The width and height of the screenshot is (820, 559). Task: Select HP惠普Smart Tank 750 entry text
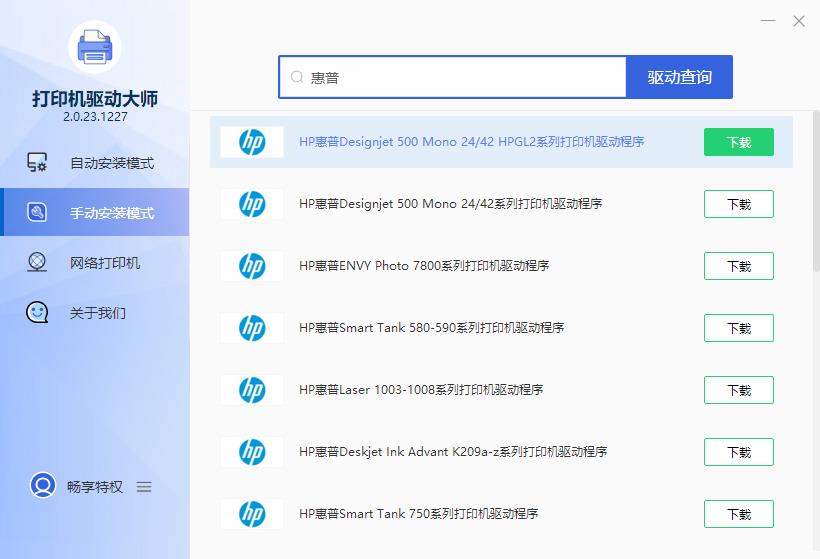coord(418,514)
